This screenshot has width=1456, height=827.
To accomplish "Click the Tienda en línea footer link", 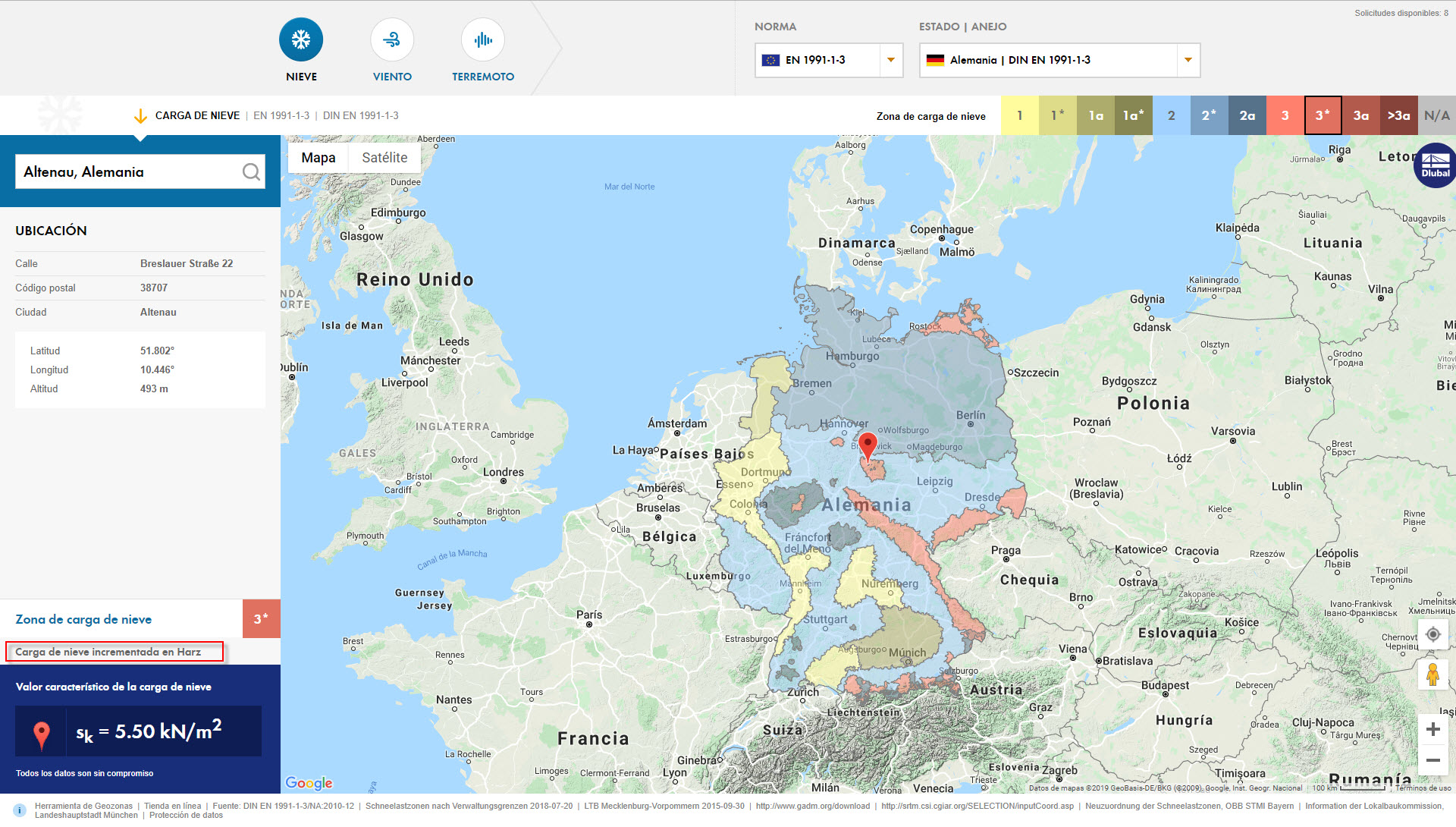I will pyautogui.click(x=172, y=806).
